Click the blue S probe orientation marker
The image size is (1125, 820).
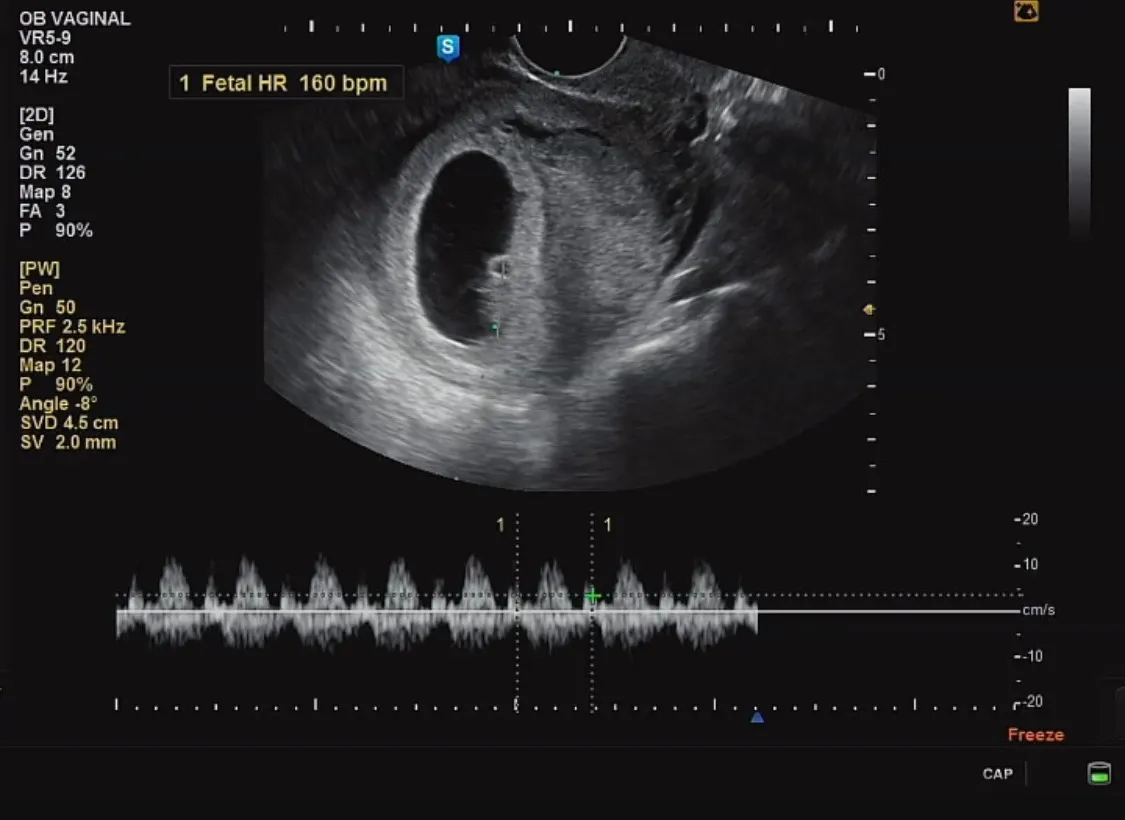click(448, 47)
